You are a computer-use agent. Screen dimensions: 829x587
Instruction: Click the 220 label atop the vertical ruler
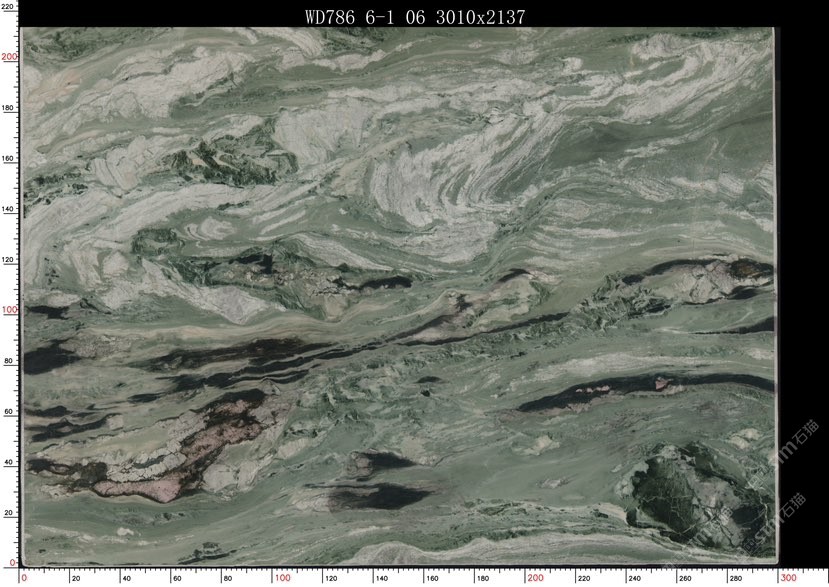click(x=8, y=7)
